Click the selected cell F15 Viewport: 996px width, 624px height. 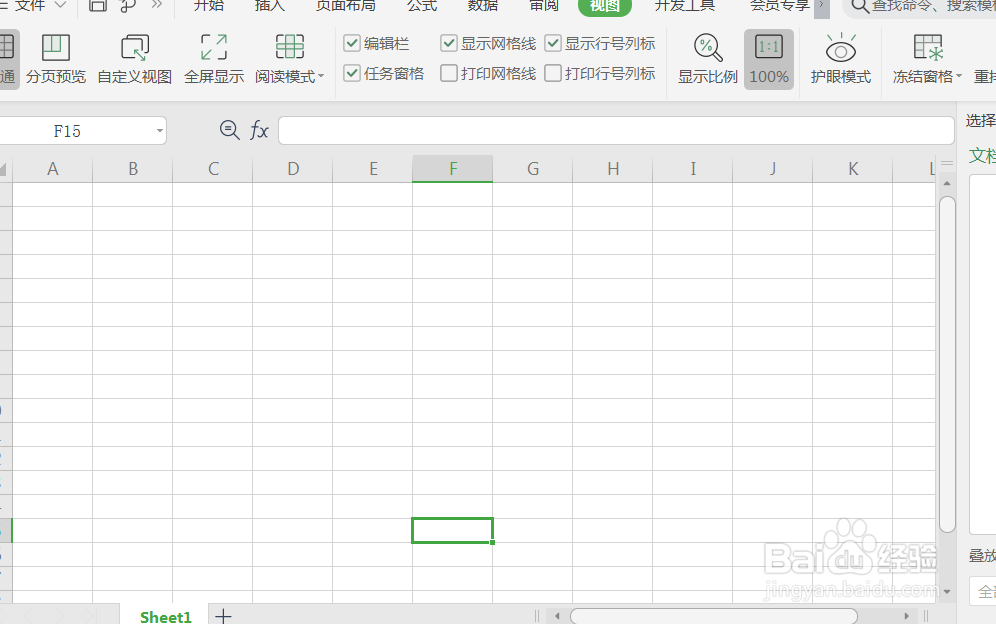[x=452, y=531]
